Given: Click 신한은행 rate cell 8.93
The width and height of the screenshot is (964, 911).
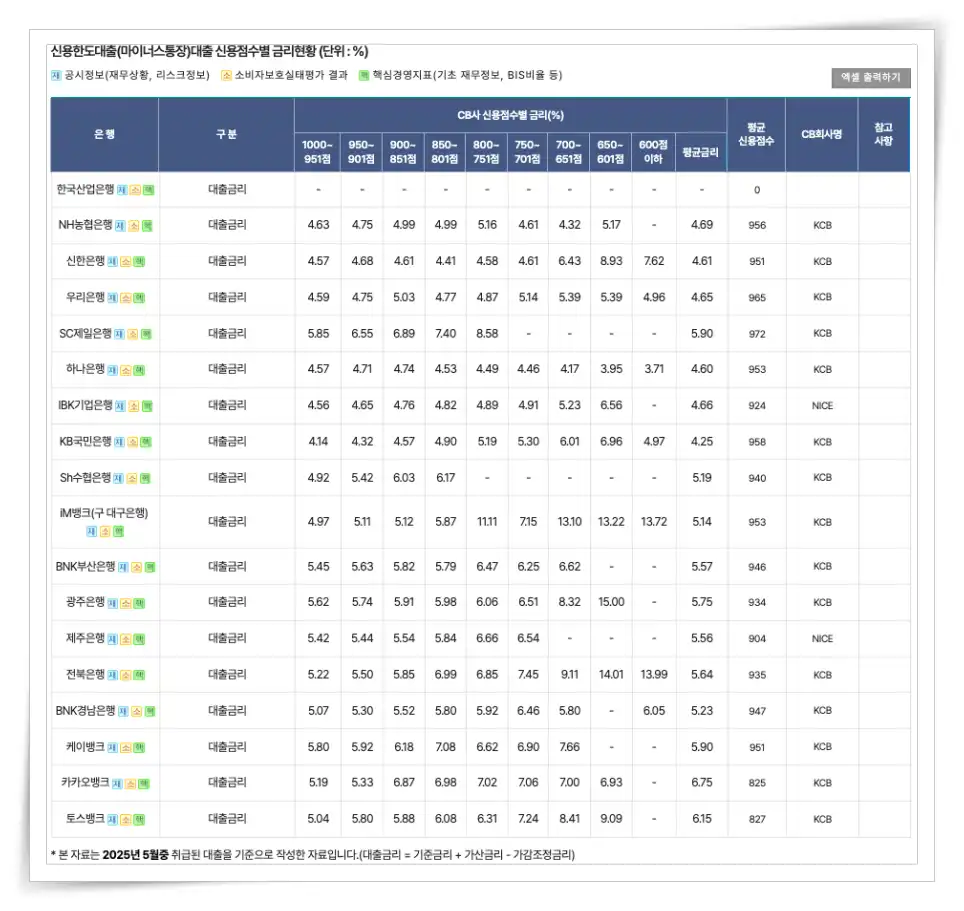Looking at the screenshot, I should (611, 261).
